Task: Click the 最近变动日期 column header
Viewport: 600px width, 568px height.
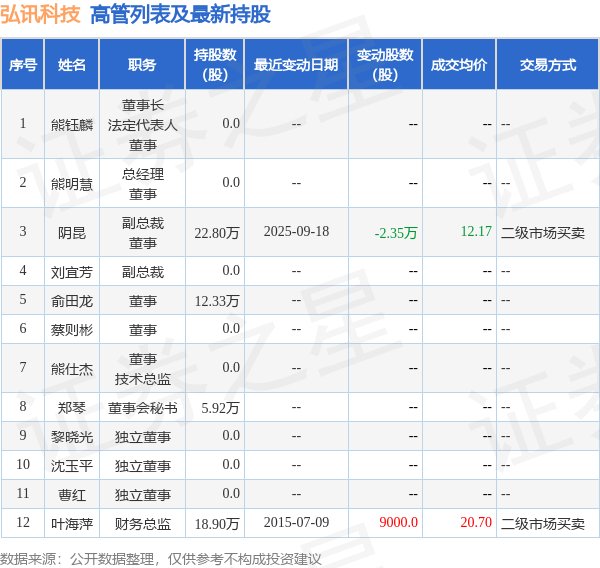Action: tap(296, 65)
